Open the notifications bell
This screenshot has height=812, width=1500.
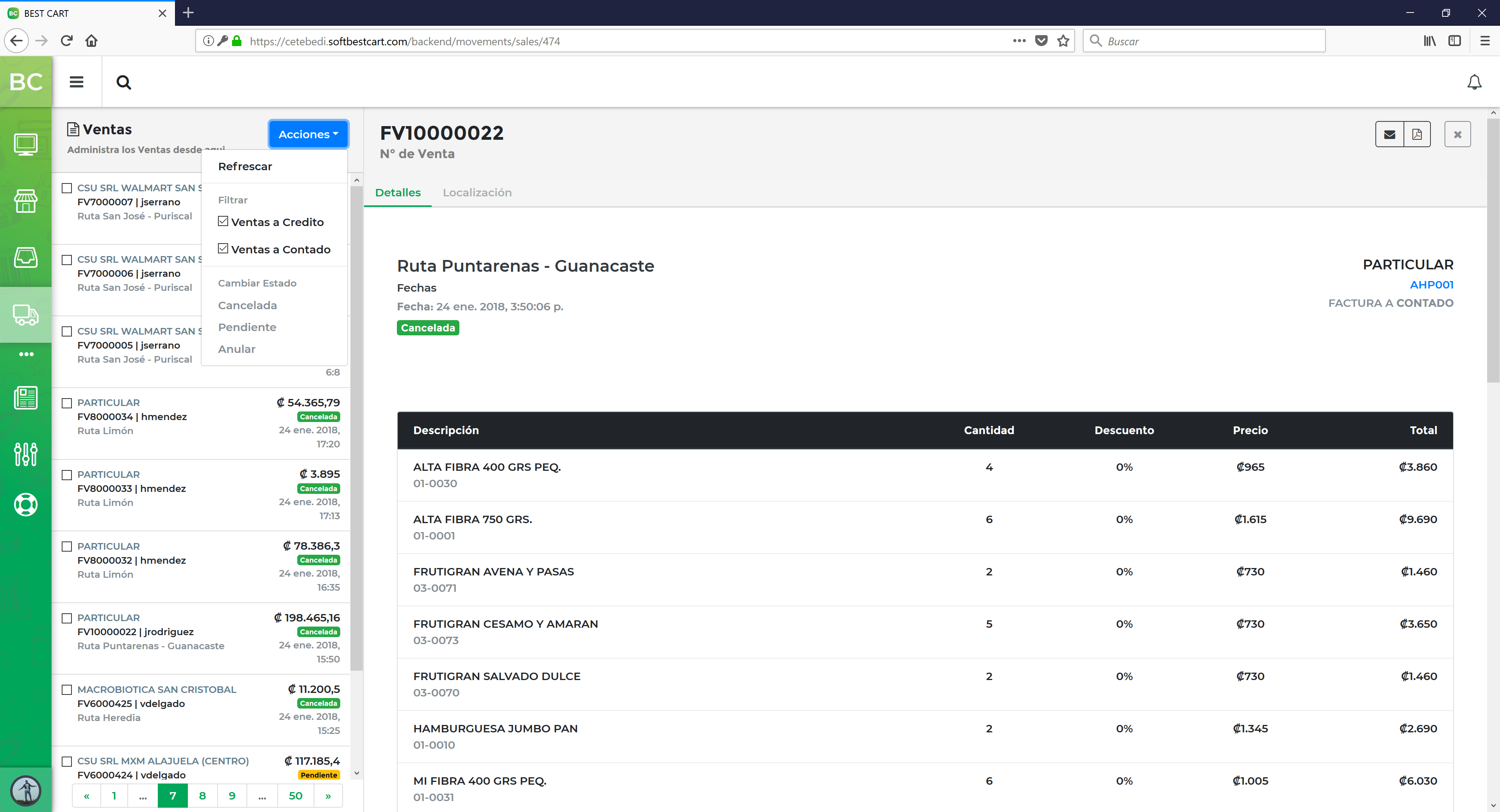coord(1474,83)
